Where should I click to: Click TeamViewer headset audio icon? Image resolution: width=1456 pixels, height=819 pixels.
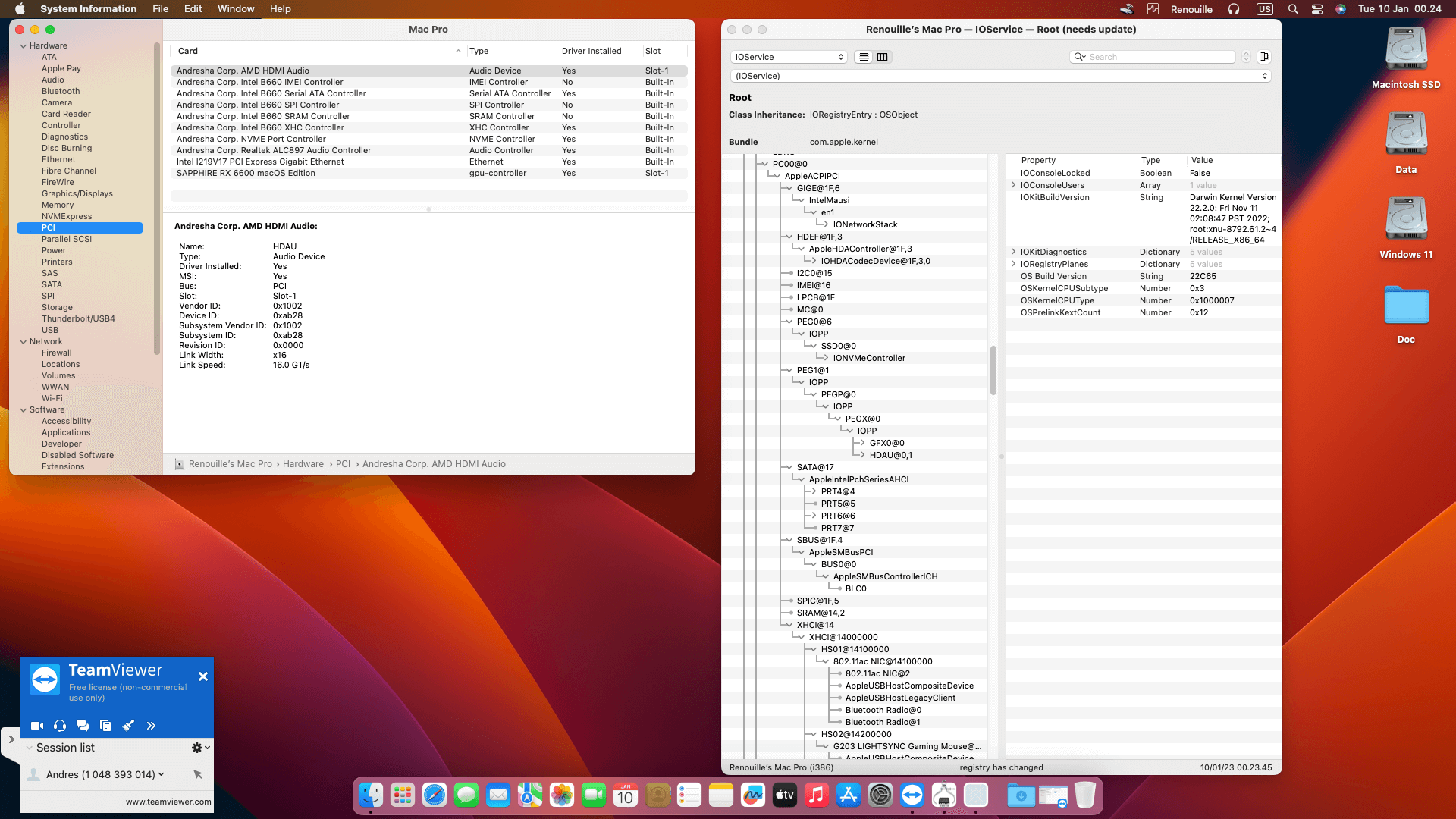(x=60, y=726)
